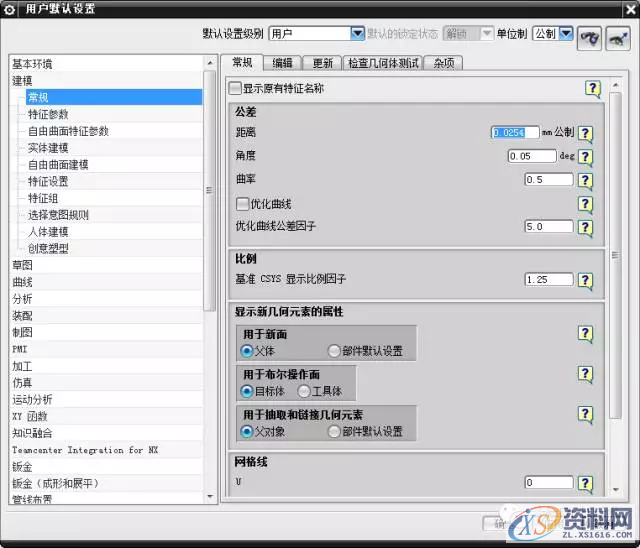Switch to the 检查几何体测试 tab

tap(383, 63)
